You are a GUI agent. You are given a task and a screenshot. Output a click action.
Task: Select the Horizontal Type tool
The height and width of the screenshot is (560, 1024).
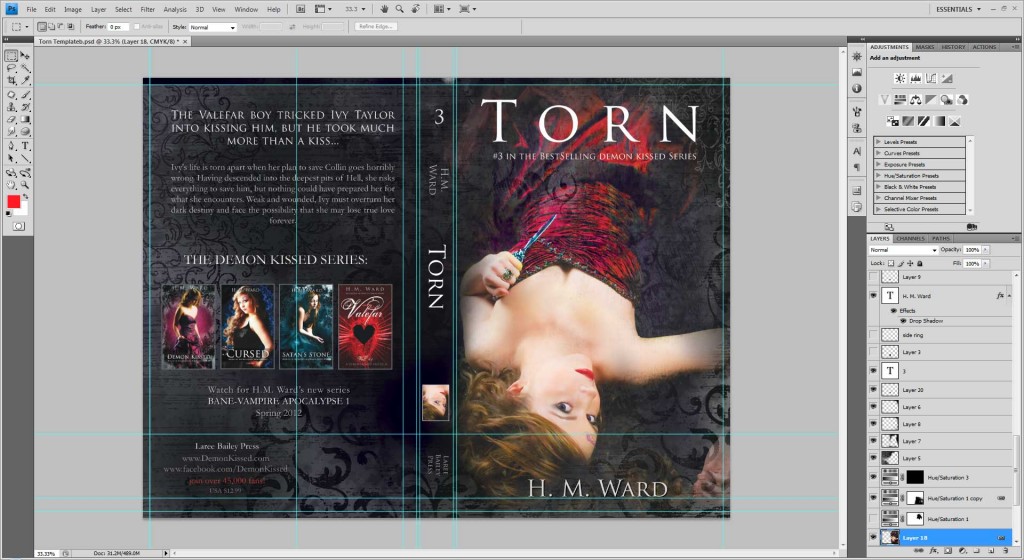[x=25, y=146]
